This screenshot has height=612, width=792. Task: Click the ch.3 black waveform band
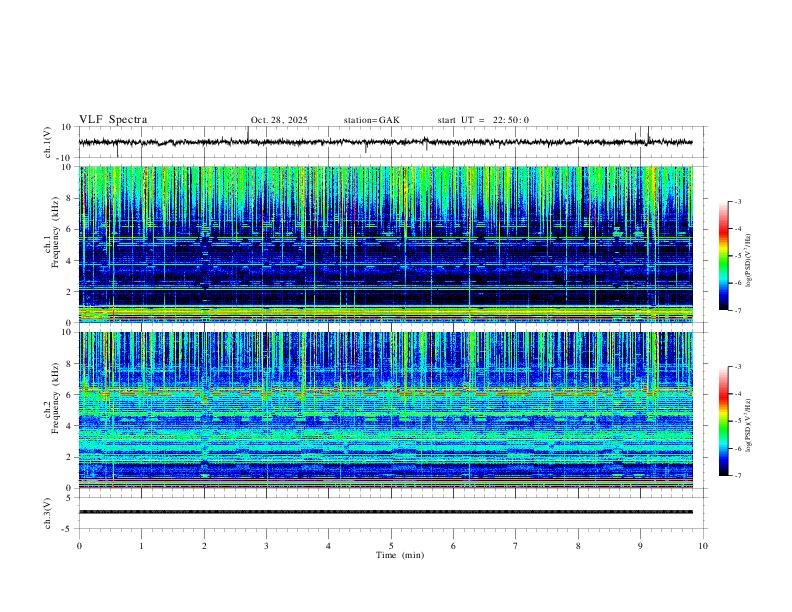(x=385, y=512)
